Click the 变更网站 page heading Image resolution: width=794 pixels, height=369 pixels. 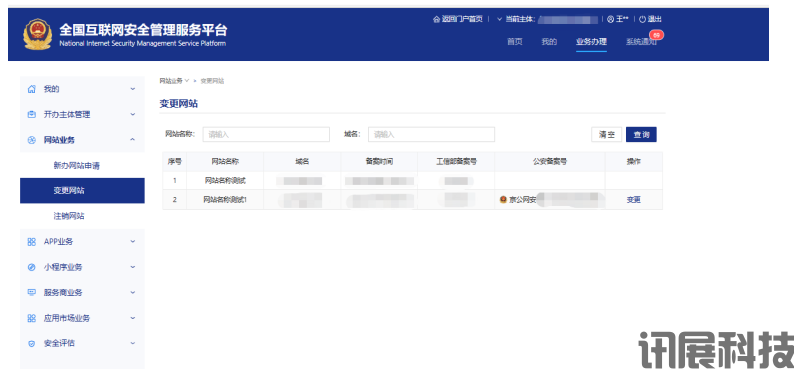coord(178,104)
